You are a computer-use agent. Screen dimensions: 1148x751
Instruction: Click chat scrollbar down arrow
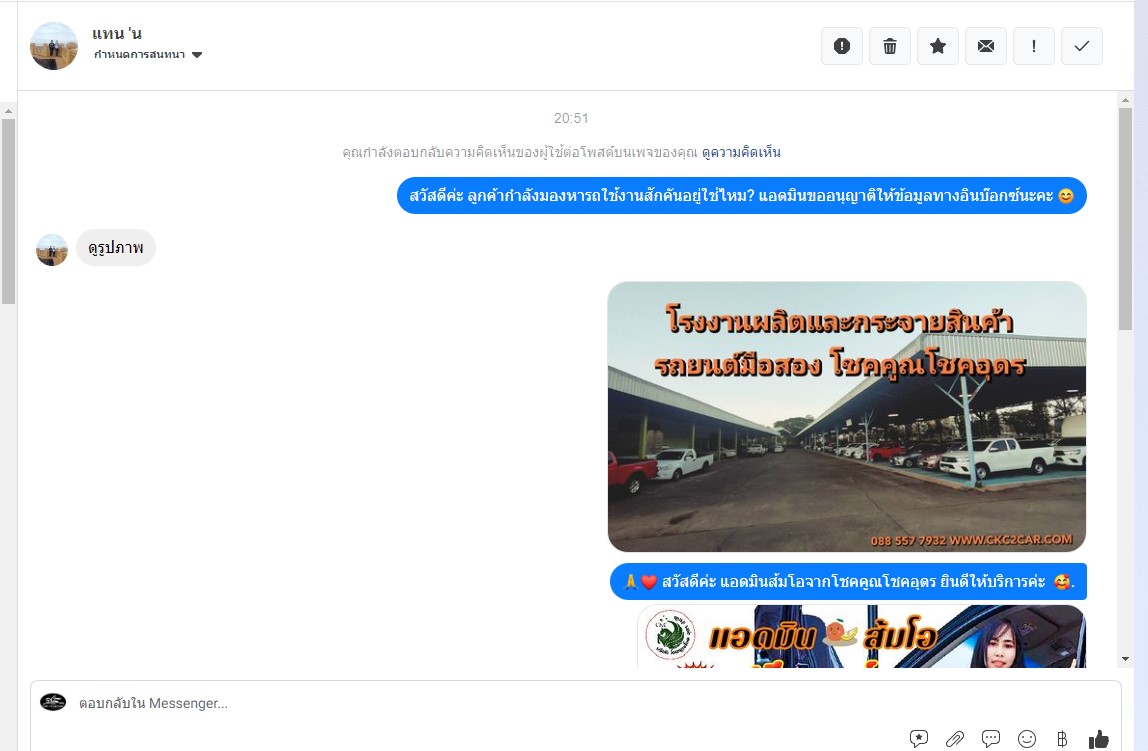coord(1125,660)
